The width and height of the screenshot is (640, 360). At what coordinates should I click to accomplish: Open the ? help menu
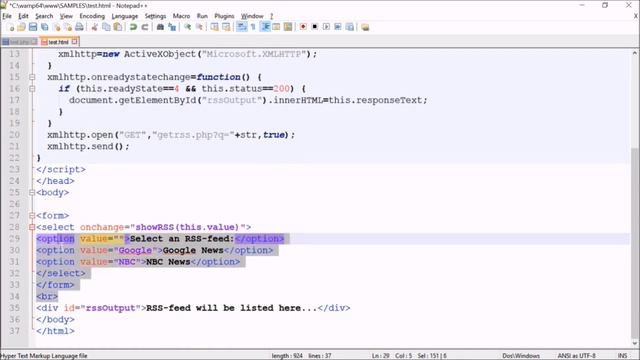tap(271, 16)
